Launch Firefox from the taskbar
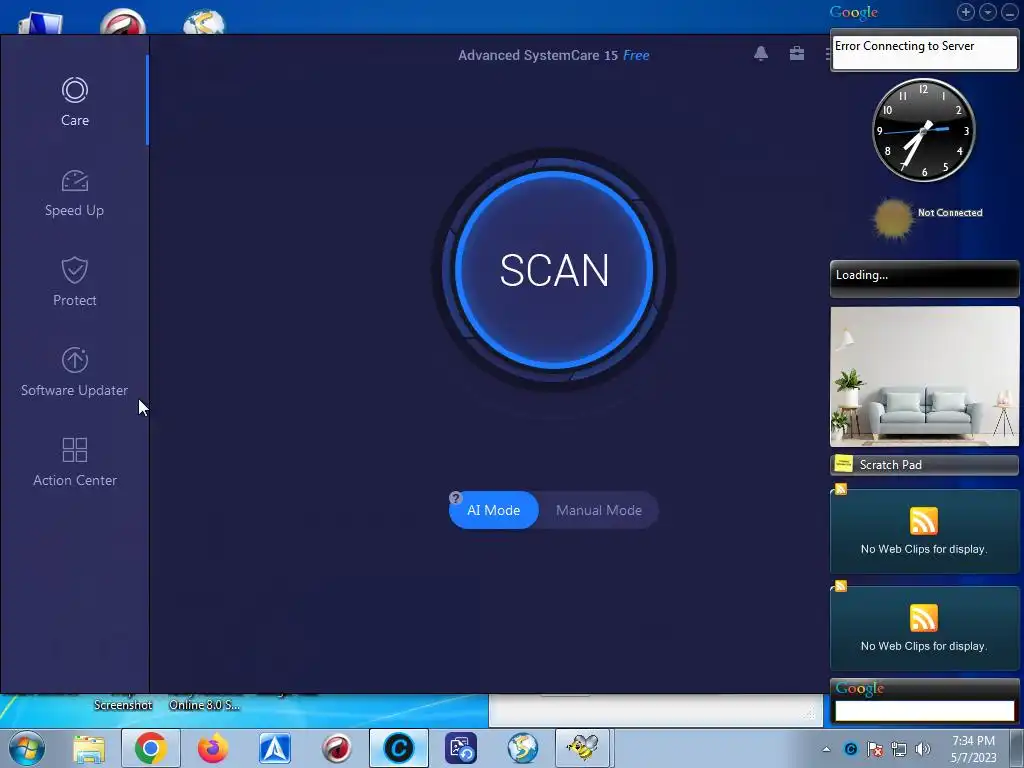The height and width of the screenshot is (768, 1024). click(x=212, y=748)
